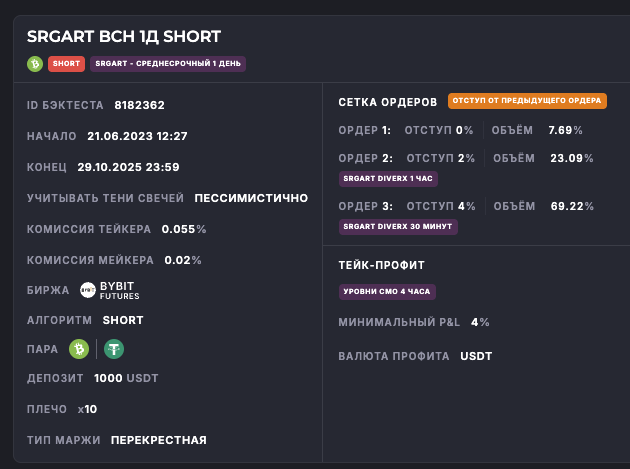Viewport: 630px width, 469px height.
Task: Open the SRGART DIVERX 1 час tag
Action: click(388, 178)
